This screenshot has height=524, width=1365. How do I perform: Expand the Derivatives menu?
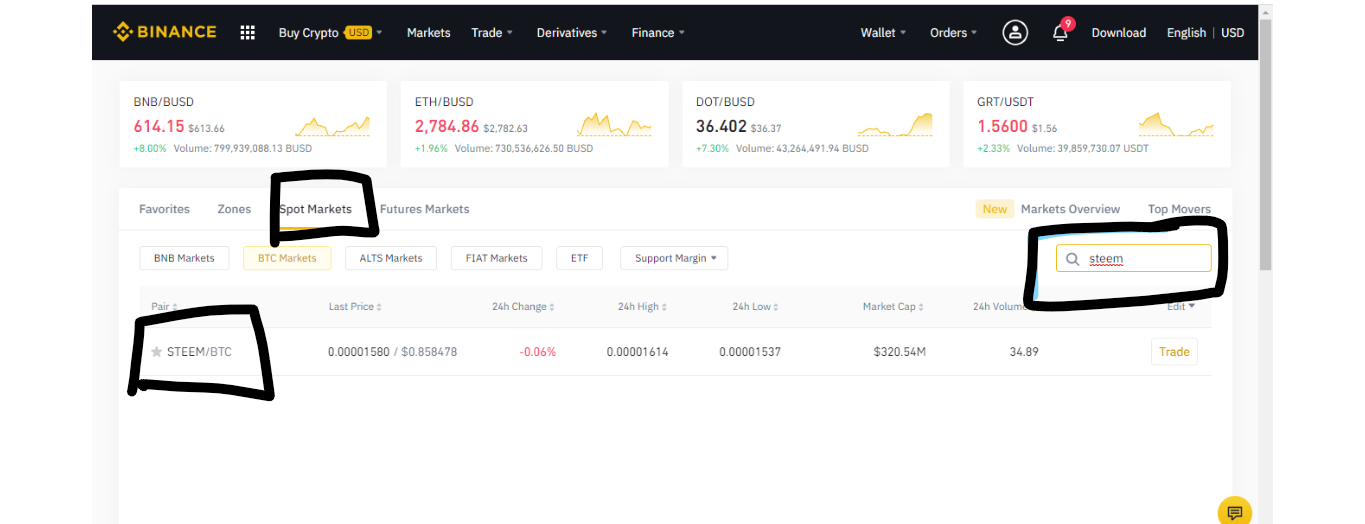coord(573,33)
